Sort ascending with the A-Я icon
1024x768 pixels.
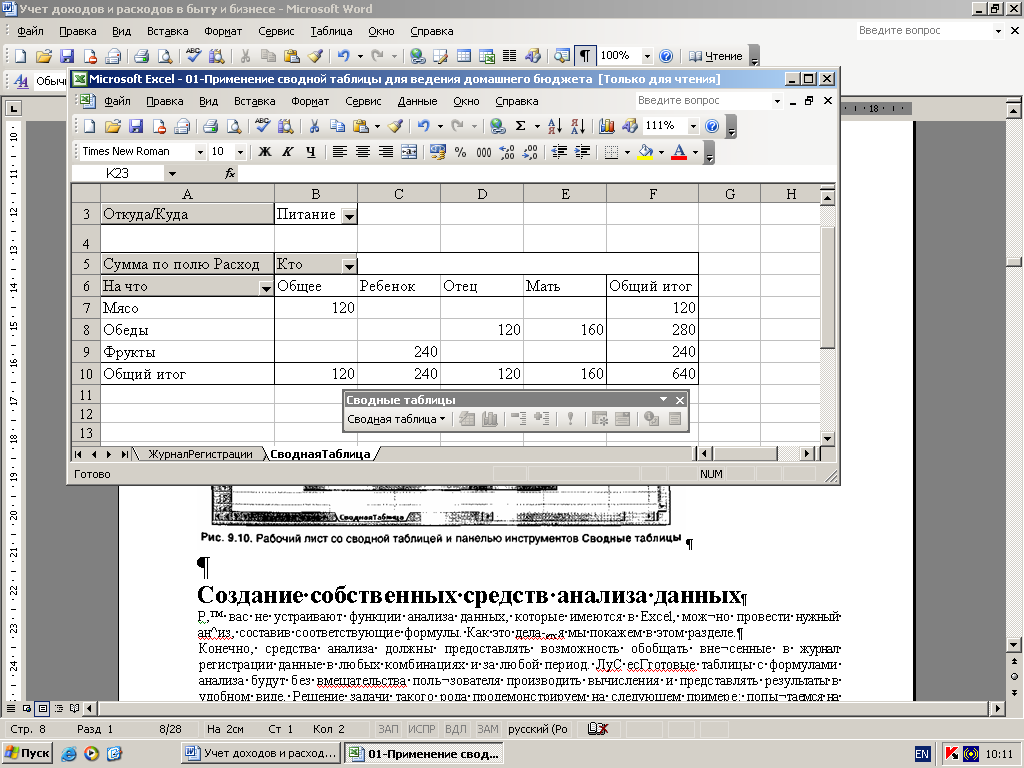[555, 126]
